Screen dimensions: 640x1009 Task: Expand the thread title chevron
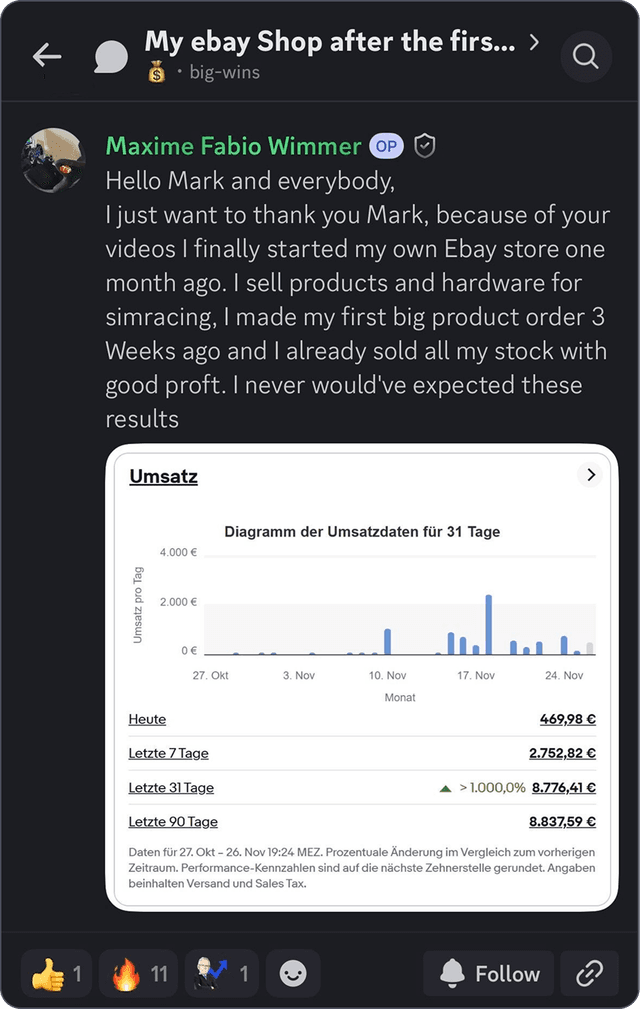coord(533,42)
